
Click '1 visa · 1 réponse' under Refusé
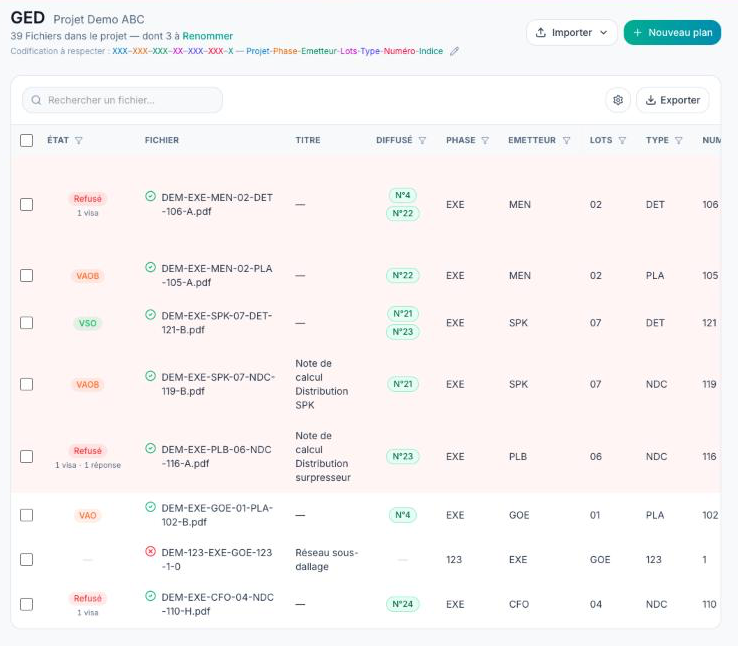click(88, 465)
